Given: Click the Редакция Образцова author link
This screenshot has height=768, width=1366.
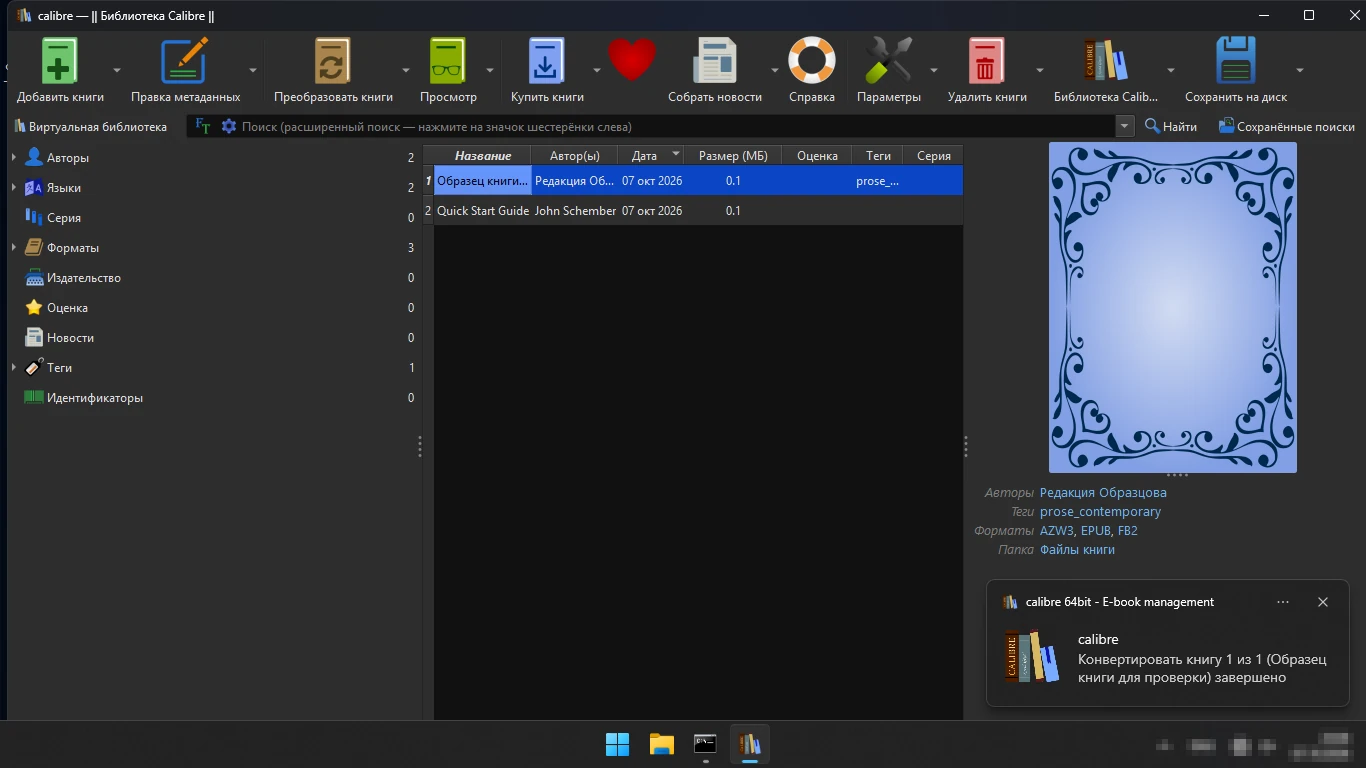Looking at the screenshot, I should tap(1103, 493).
